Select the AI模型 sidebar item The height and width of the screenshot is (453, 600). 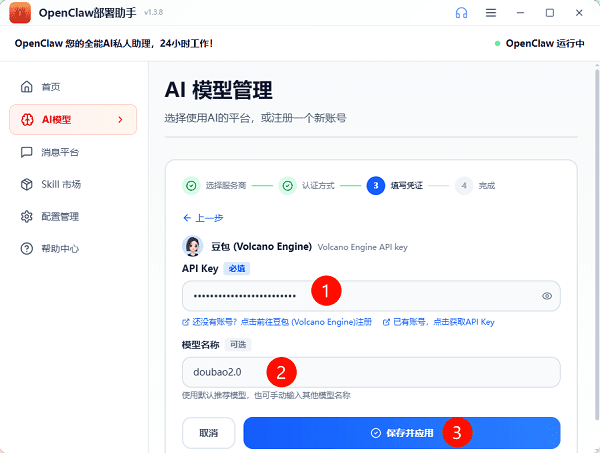[73, 119]
